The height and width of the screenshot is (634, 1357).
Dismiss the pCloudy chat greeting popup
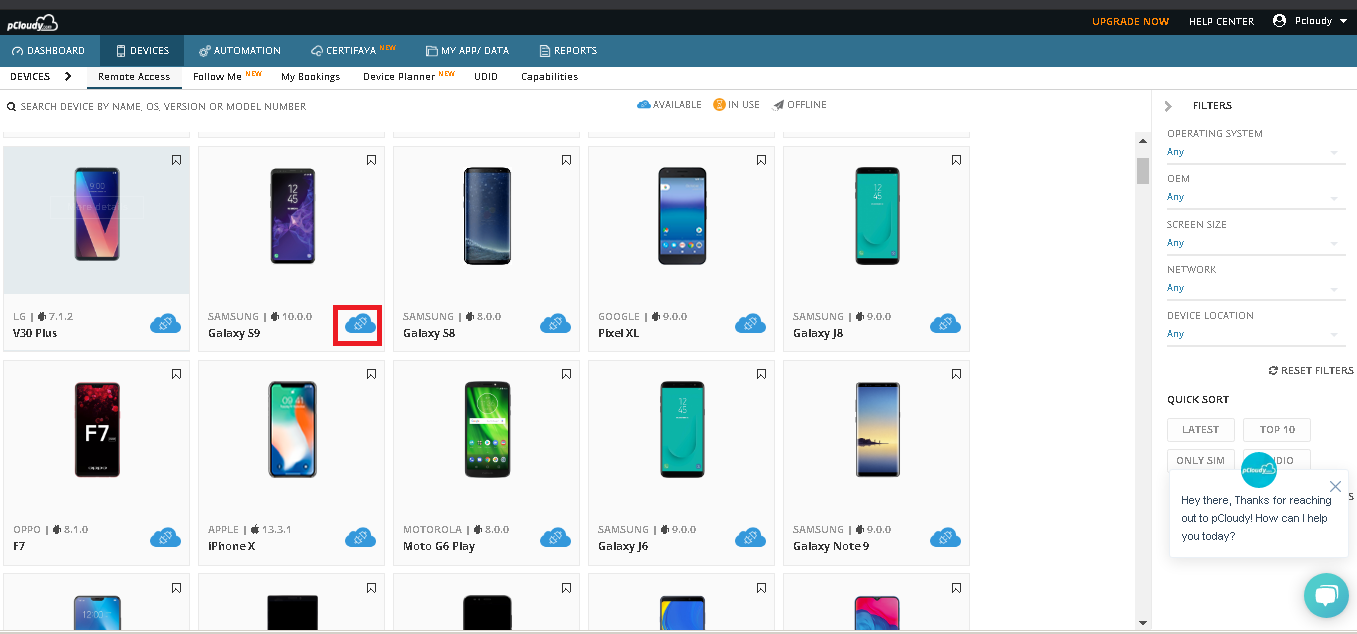(1335, 486)
